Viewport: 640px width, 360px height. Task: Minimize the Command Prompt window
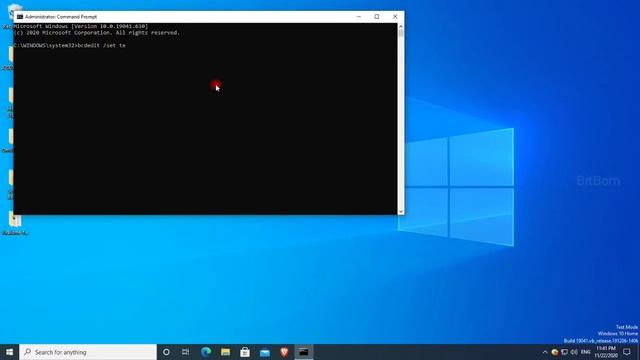[359, 17]
